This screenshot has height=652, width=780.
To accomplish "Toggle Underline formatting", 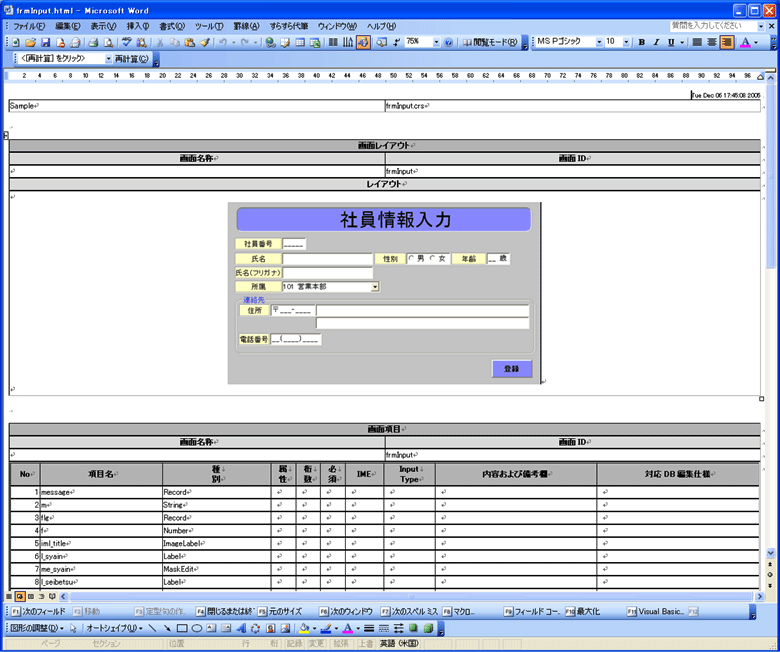I will tap(671, 43).
